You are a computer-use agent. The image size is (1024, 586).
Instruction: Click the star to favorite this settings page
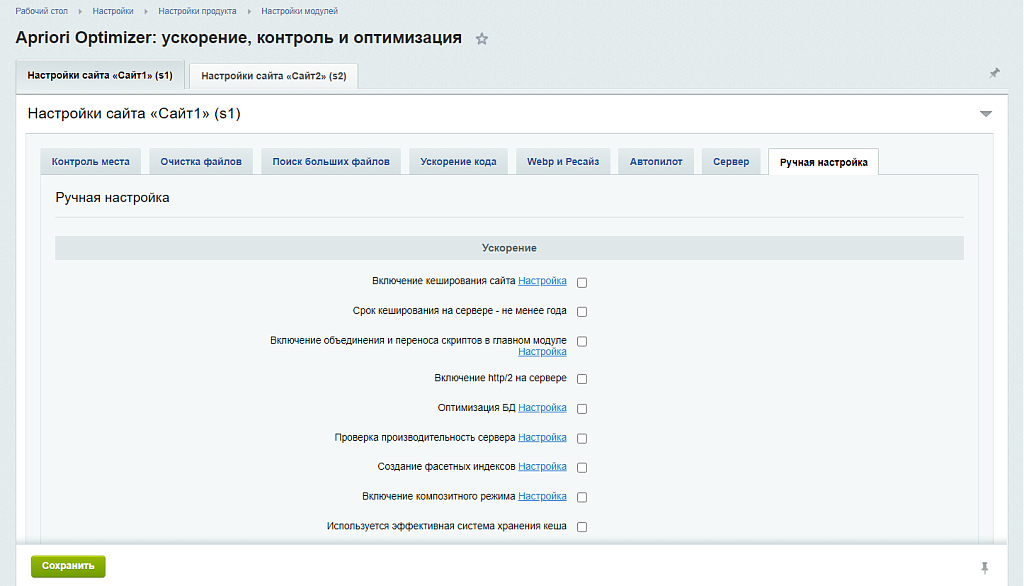tap(482, 38)
